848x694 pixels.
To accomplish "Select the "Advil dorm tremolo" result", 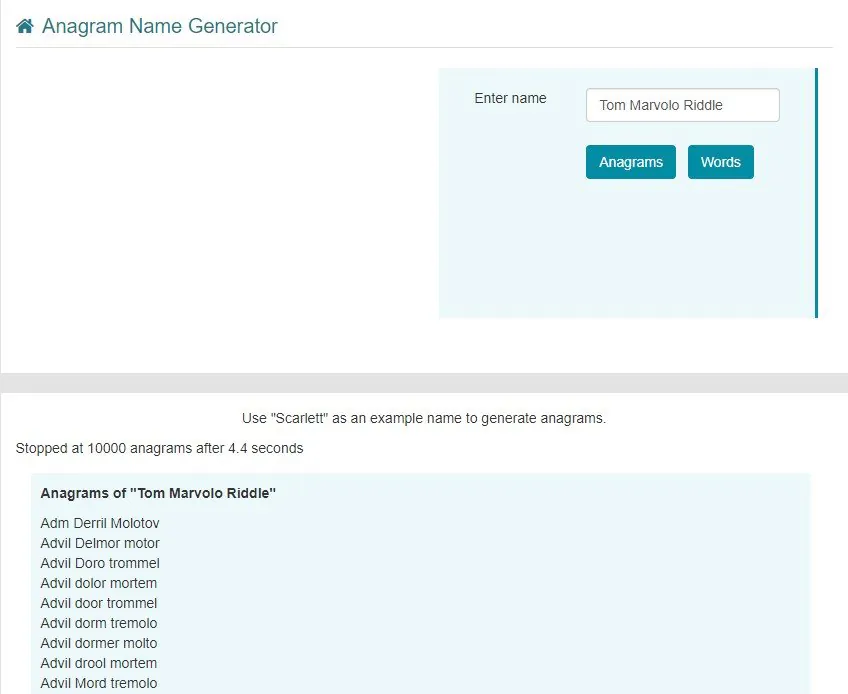I will pos(99,623).
